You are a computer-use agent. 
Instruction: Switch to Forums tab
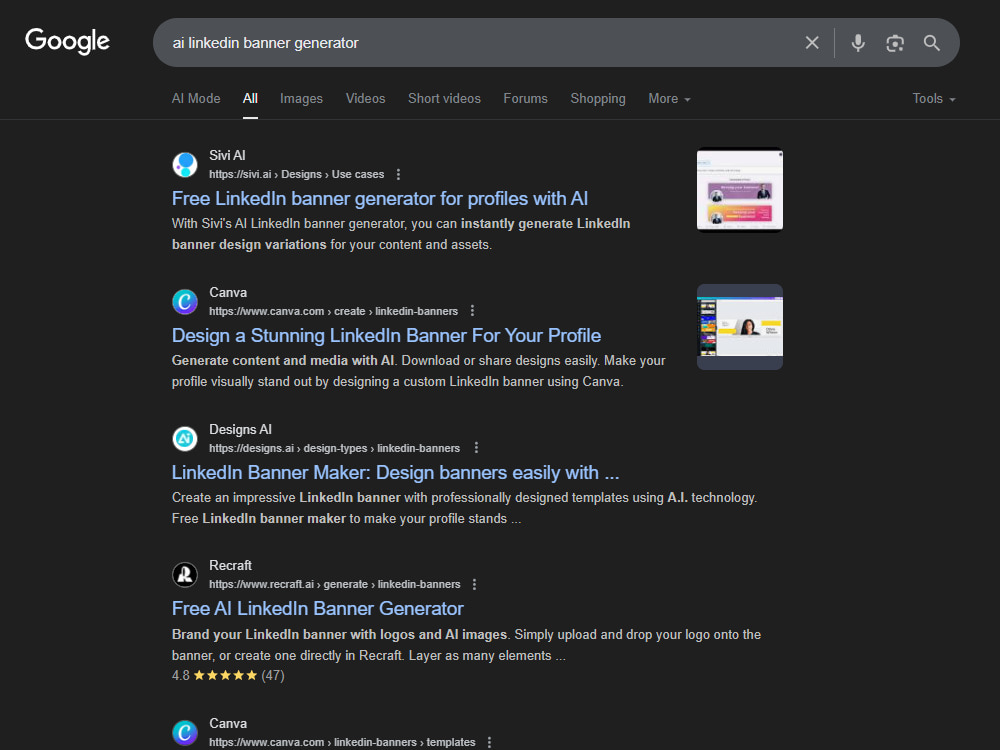tap(526, 99)
